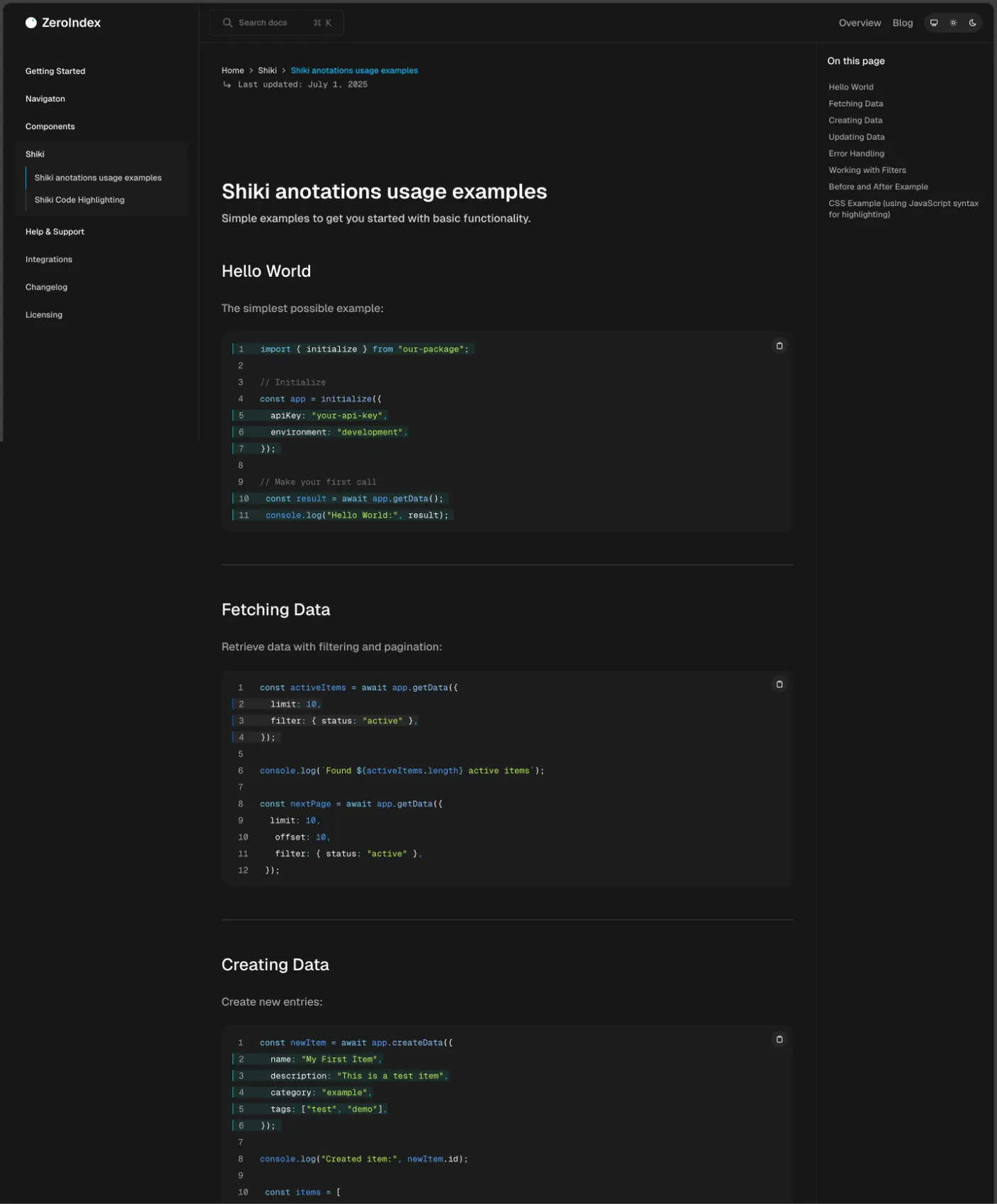Screen dimensions: 997x1204
Task: Switch to system theme monitor icon
Action: click(x=934, y=23)
